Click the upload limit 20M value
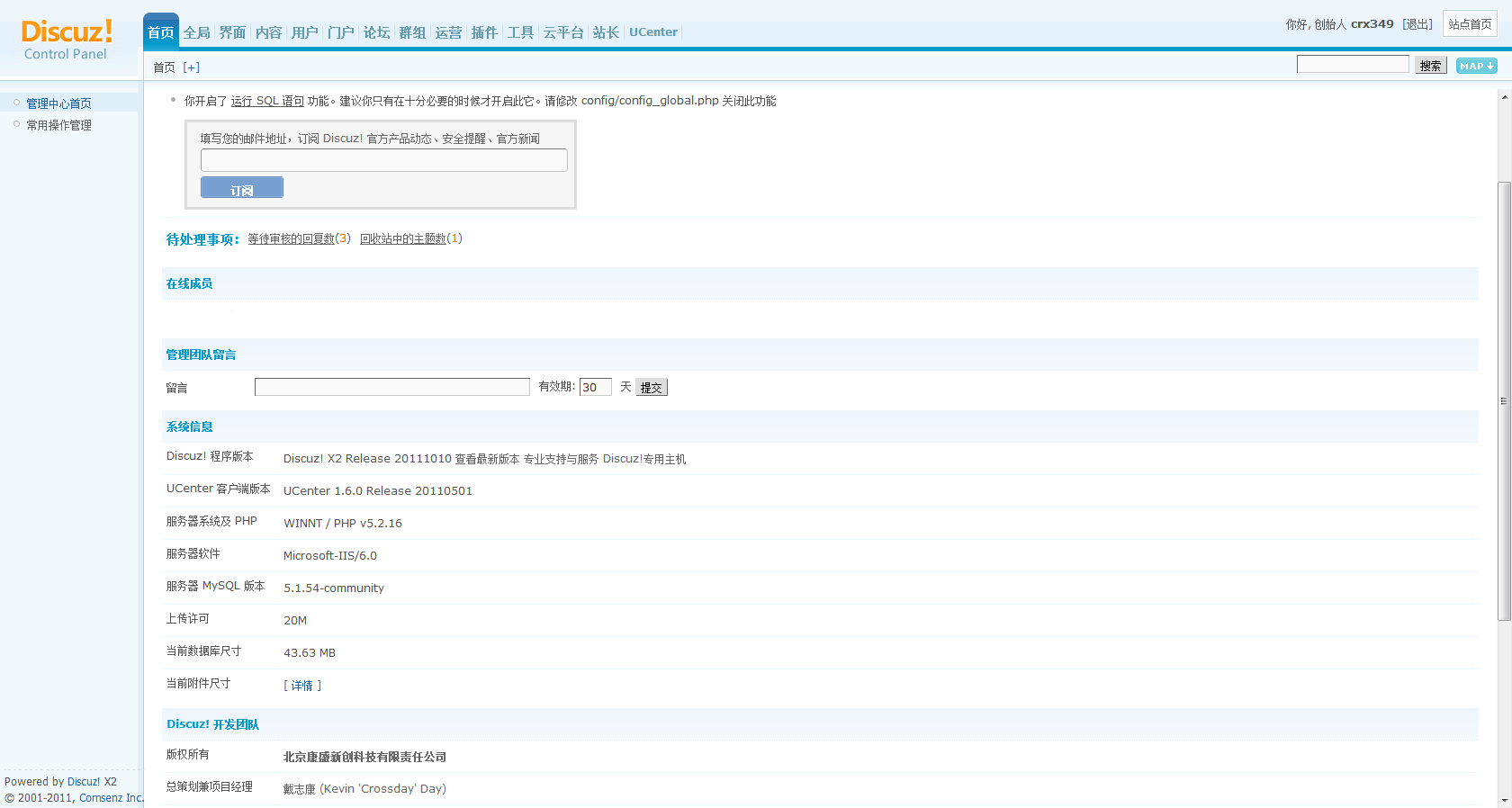1512x808 pixels. click(295, 621)
